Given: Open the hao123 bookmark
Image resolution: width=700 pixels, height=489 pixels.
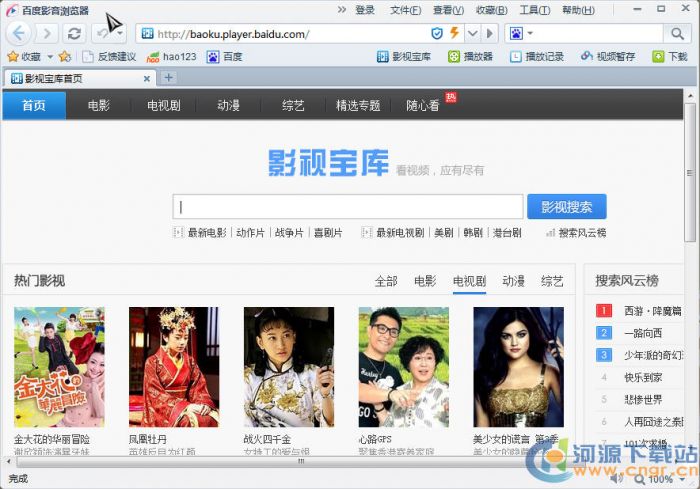Looking at the screenshot, I should point(171,57).
